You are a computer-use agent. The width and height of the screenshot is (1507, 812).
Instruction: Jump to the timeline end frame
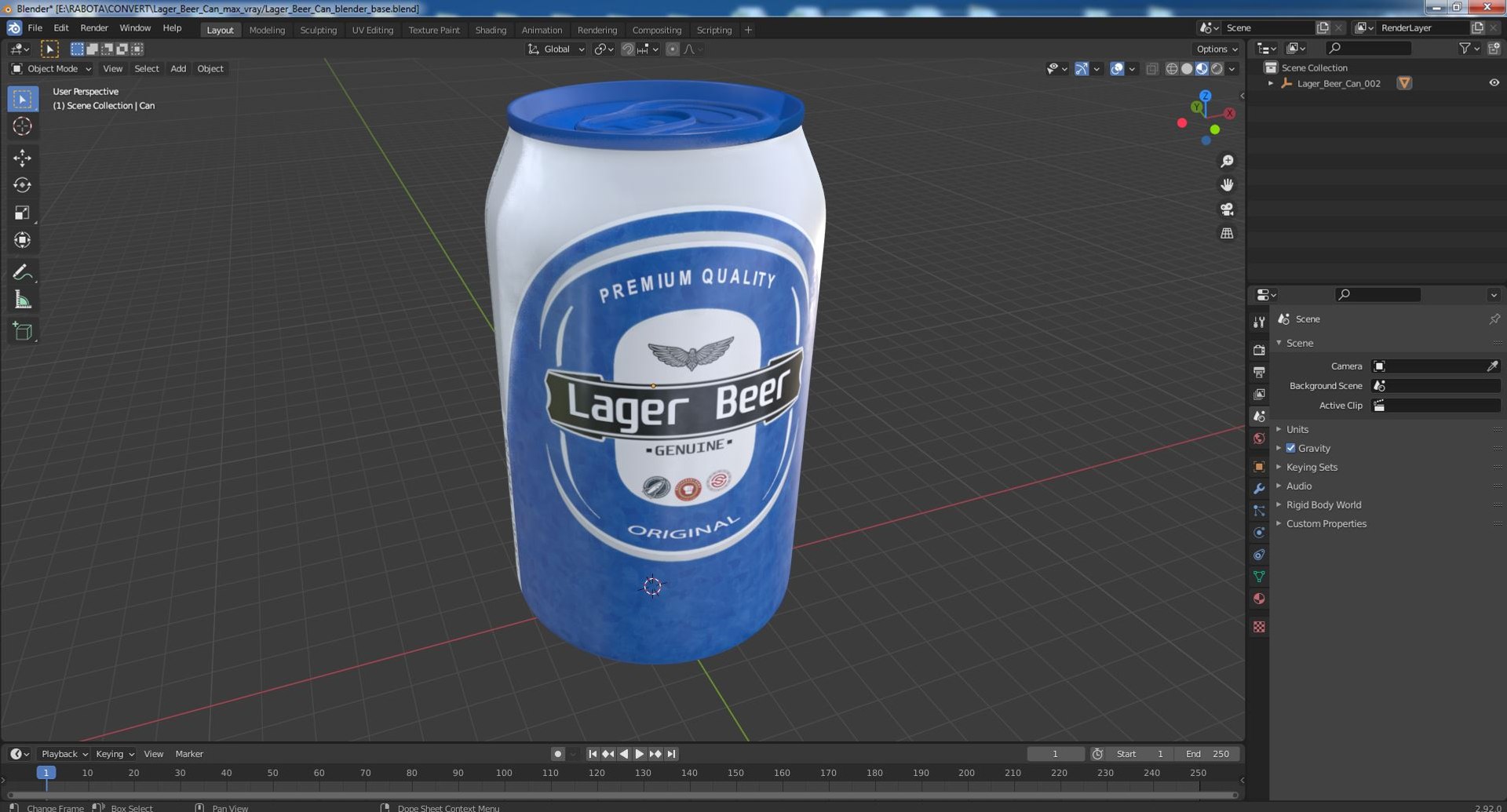coord(671,754)
